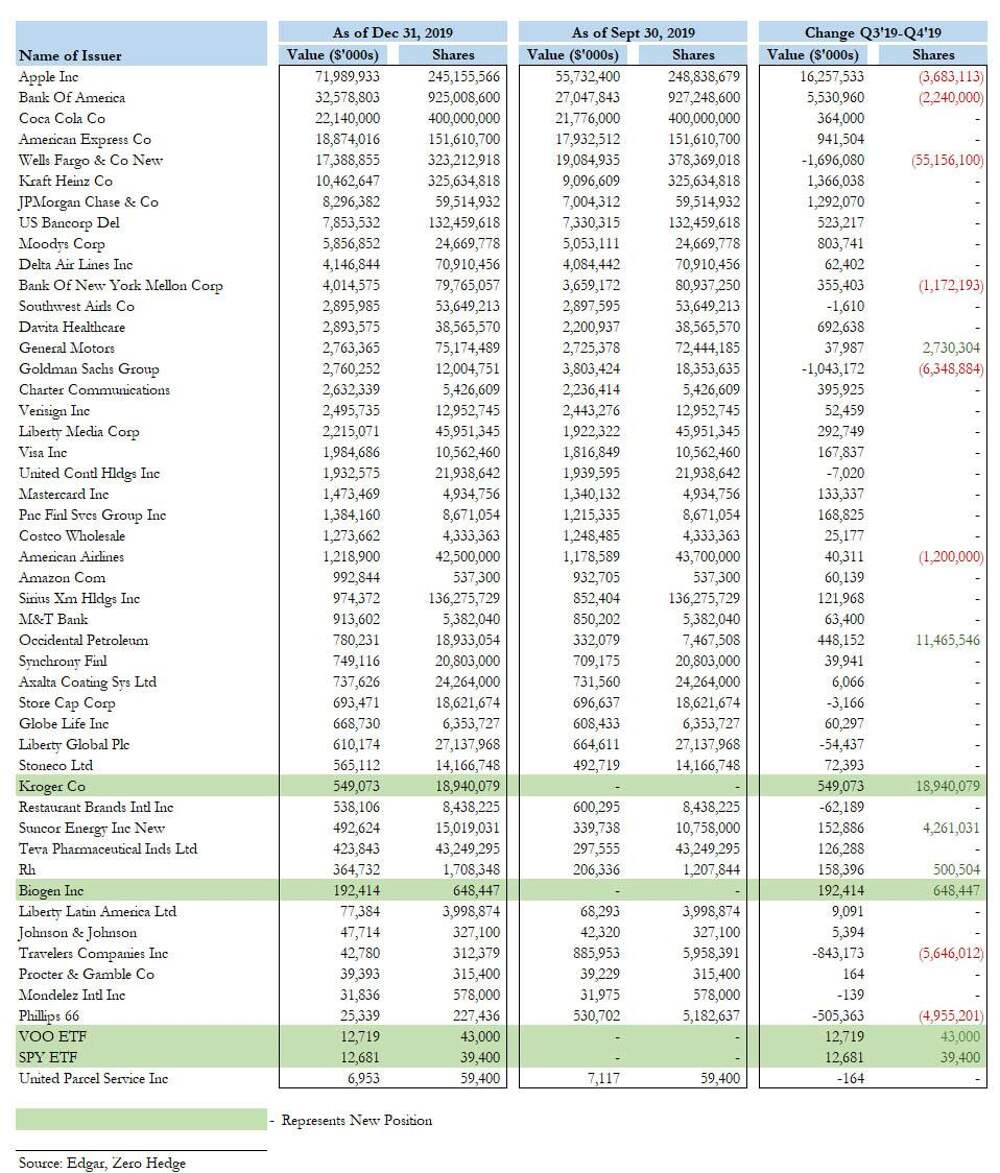This screenshot has width=1000, height=1173.
Task: Click the Source: Edgar, Zero Hedge text
Action: pyautogui.click(x=101, y=1162)
